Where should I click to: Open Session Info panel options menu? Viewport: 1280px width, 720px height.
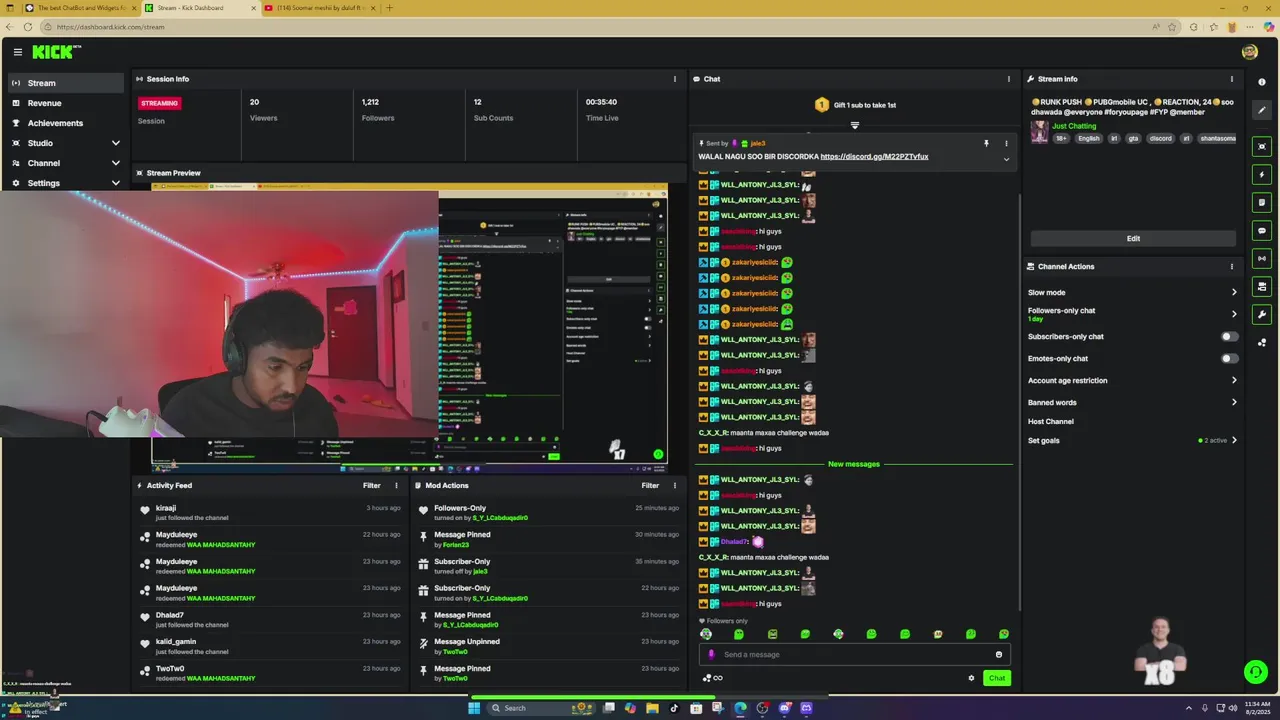tap(674, 79)
